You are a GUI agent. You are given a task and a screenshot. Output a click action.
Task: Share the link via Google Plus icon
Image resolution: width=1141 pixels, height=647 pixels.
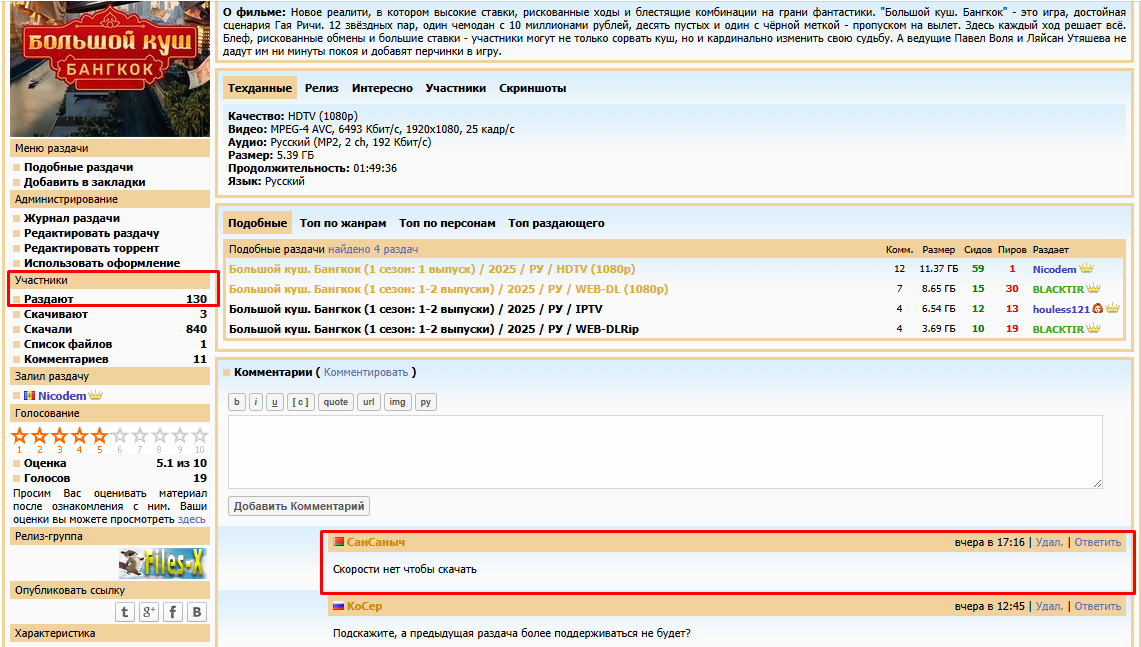click(149, 612)
